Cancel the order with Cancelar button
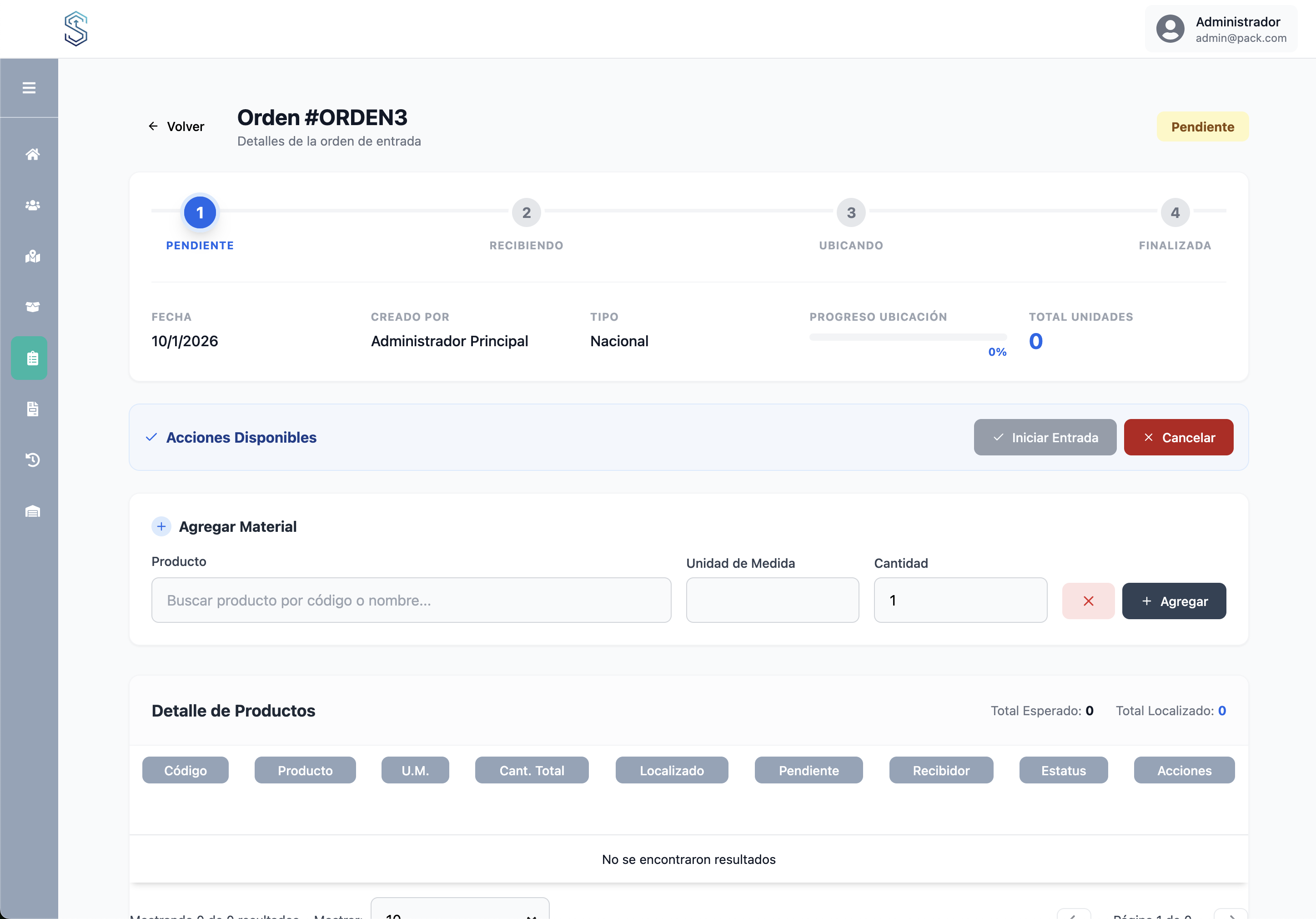 click(x=1178, y=437)
